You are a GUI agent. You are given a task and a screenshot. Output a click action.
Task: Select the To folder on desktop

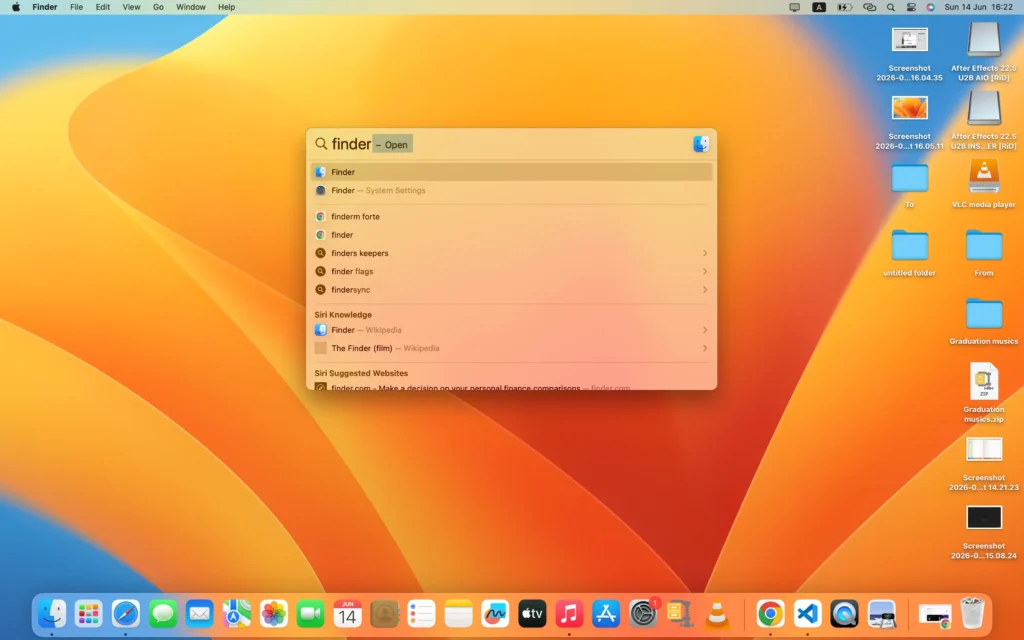click(x=909, y=185)
